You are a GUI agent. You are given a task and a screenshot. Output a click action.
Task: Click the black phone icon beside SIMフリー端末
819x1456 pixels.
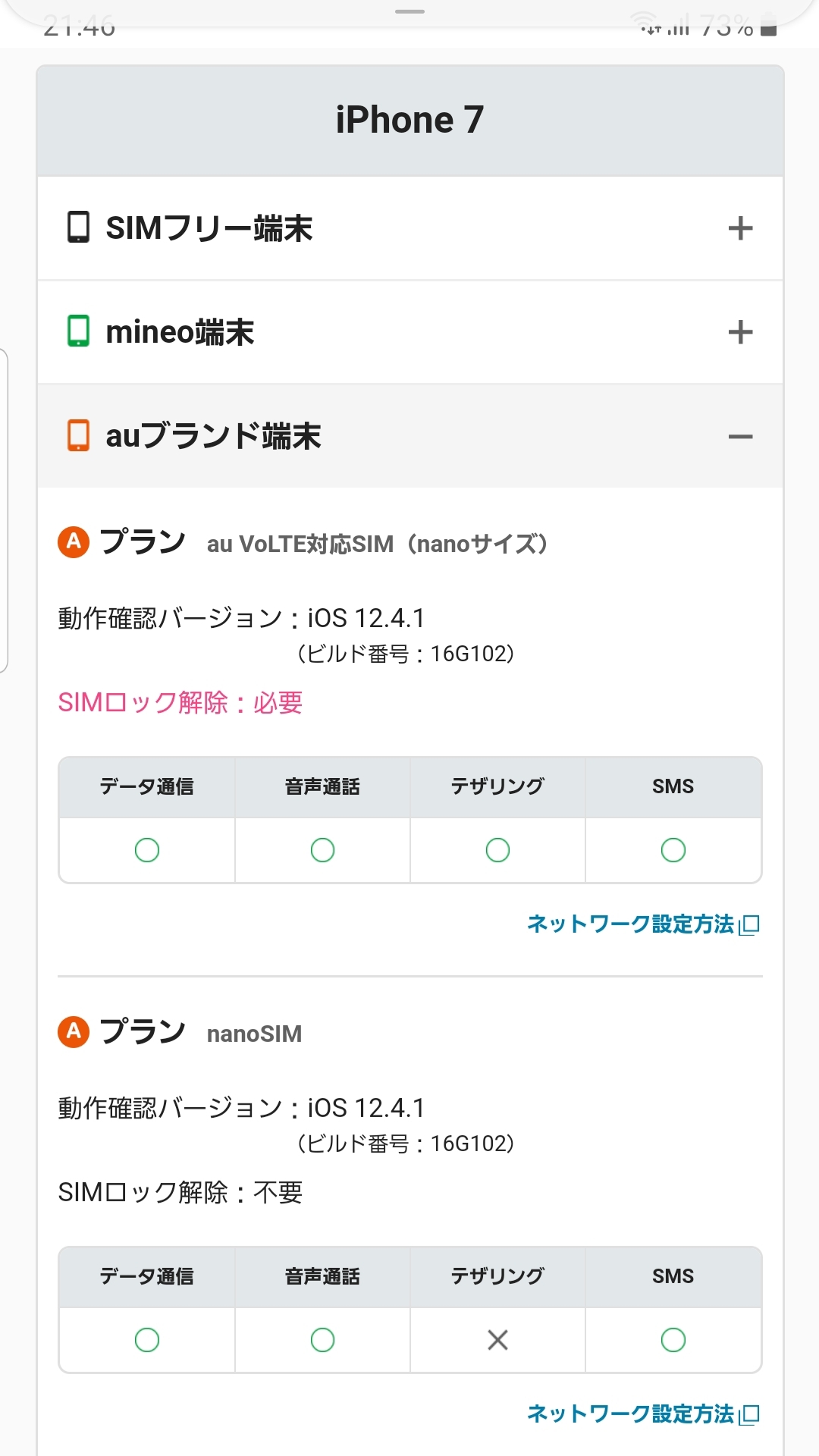click(78, 227)
